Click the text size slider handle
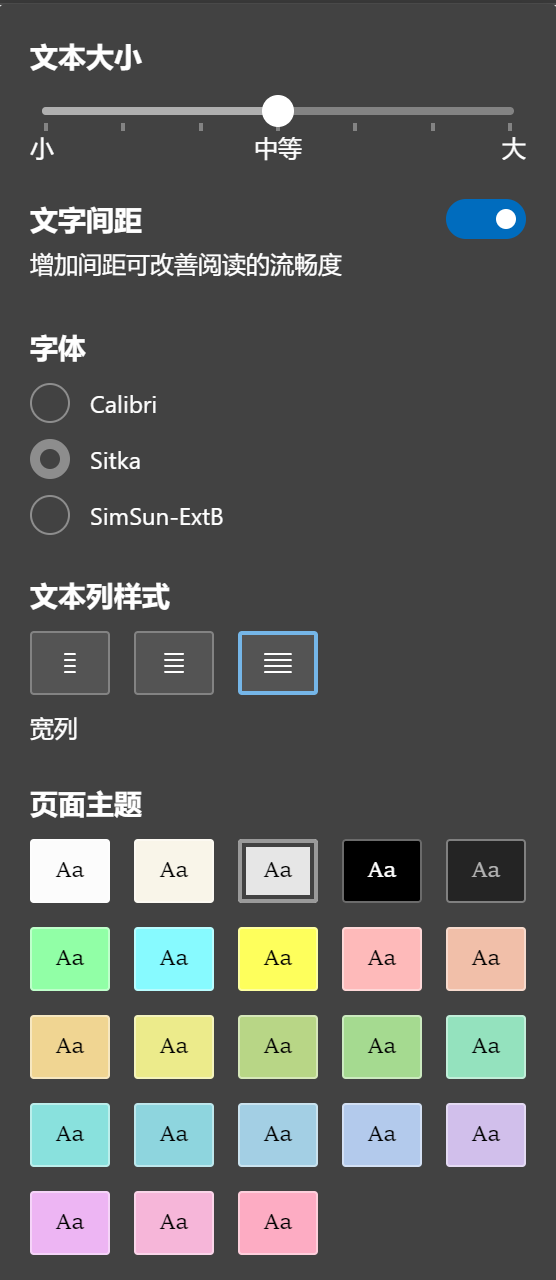556x1280 pixels. coord(277,110)
